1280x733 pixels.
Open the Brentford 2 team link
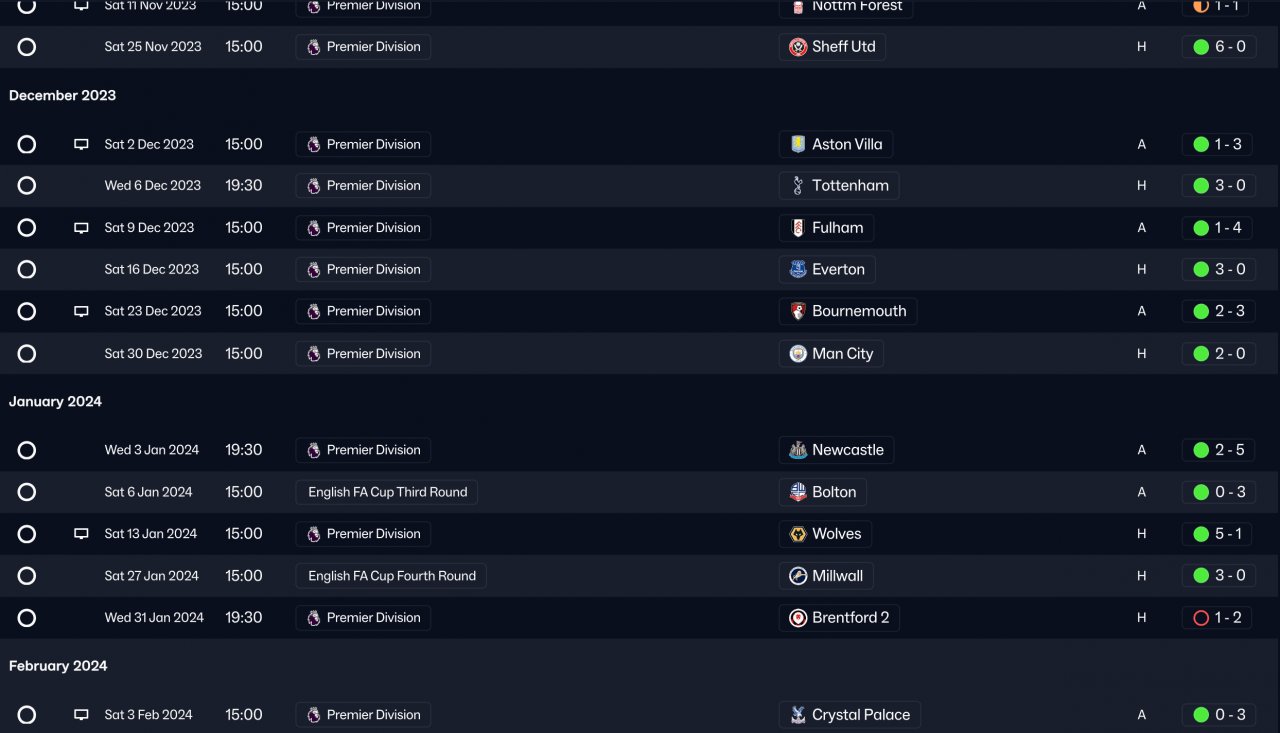(850, 618)
